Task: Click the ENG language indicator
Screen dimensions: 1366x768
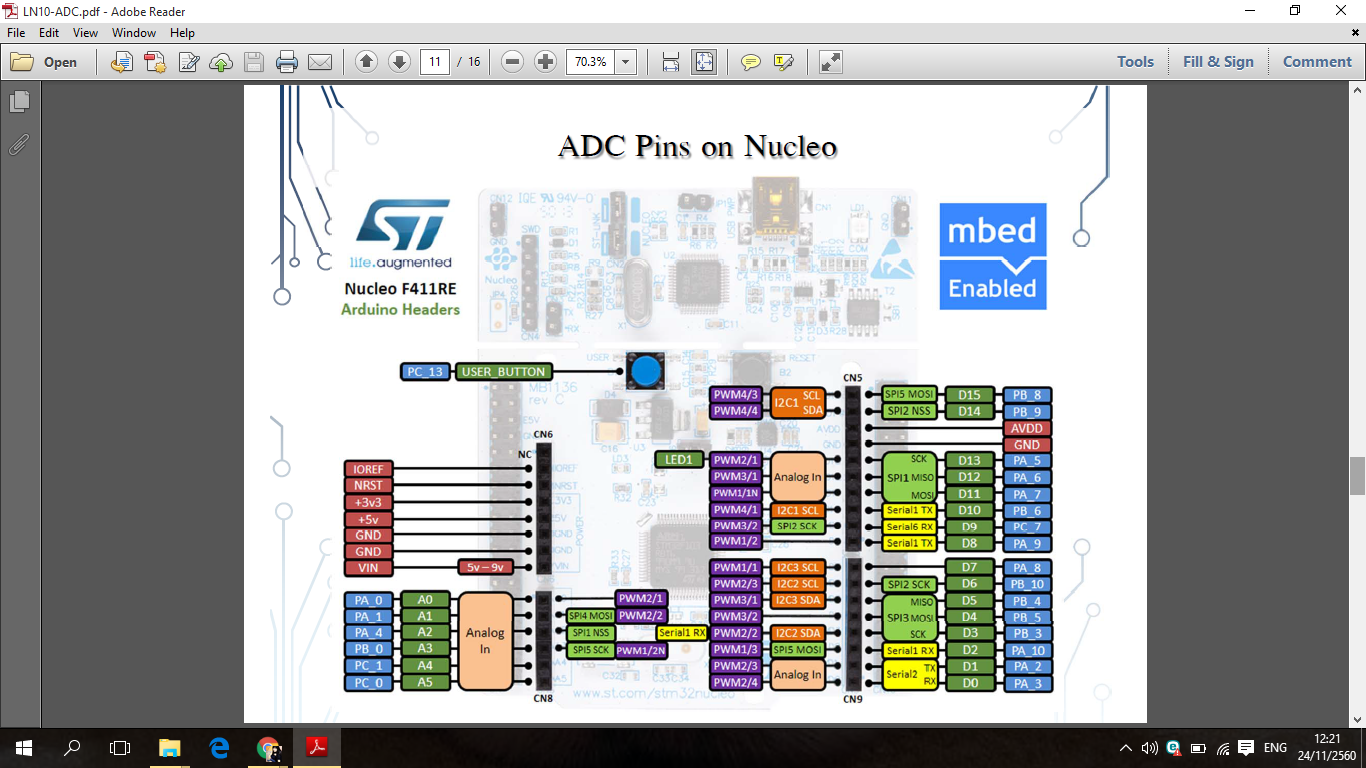Action: [x=1275, y=748]
